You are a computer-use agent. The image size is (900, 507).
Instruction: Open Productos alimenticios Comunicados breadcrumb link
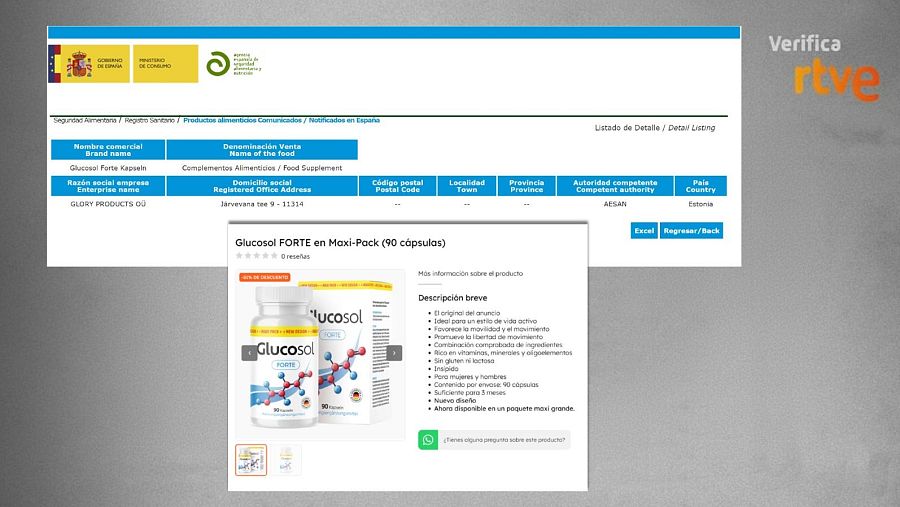pos(242,121)
